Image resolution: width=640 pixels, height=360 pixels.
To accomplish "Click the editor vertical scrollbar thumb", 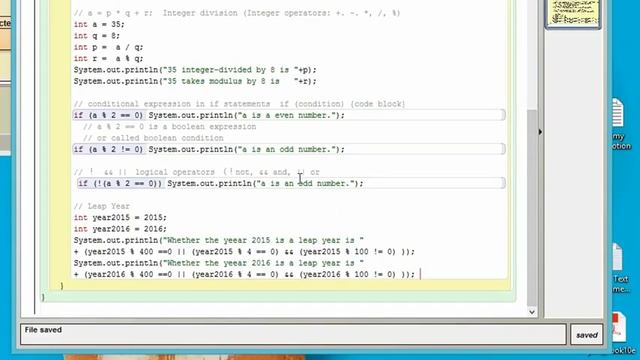I will pyautogui.click(x=531, y=208).
